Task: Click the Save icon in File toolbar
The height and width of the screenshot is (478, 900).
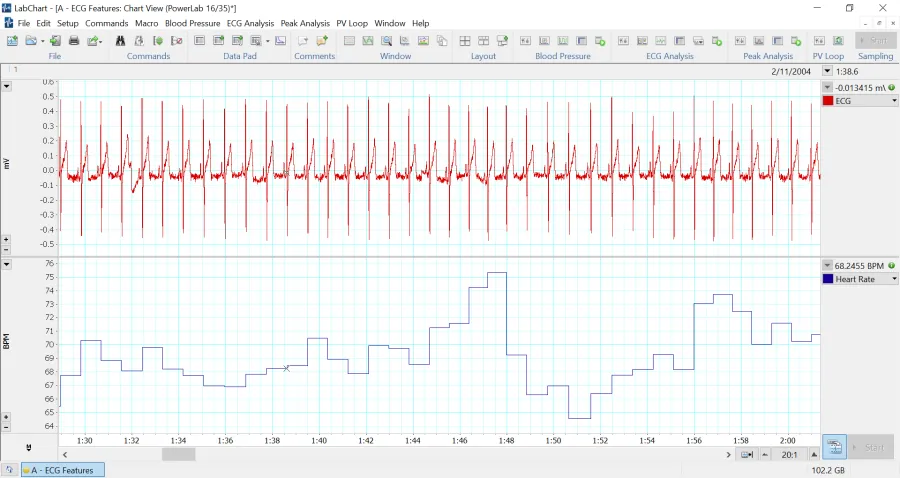Action: pos(55,41)
